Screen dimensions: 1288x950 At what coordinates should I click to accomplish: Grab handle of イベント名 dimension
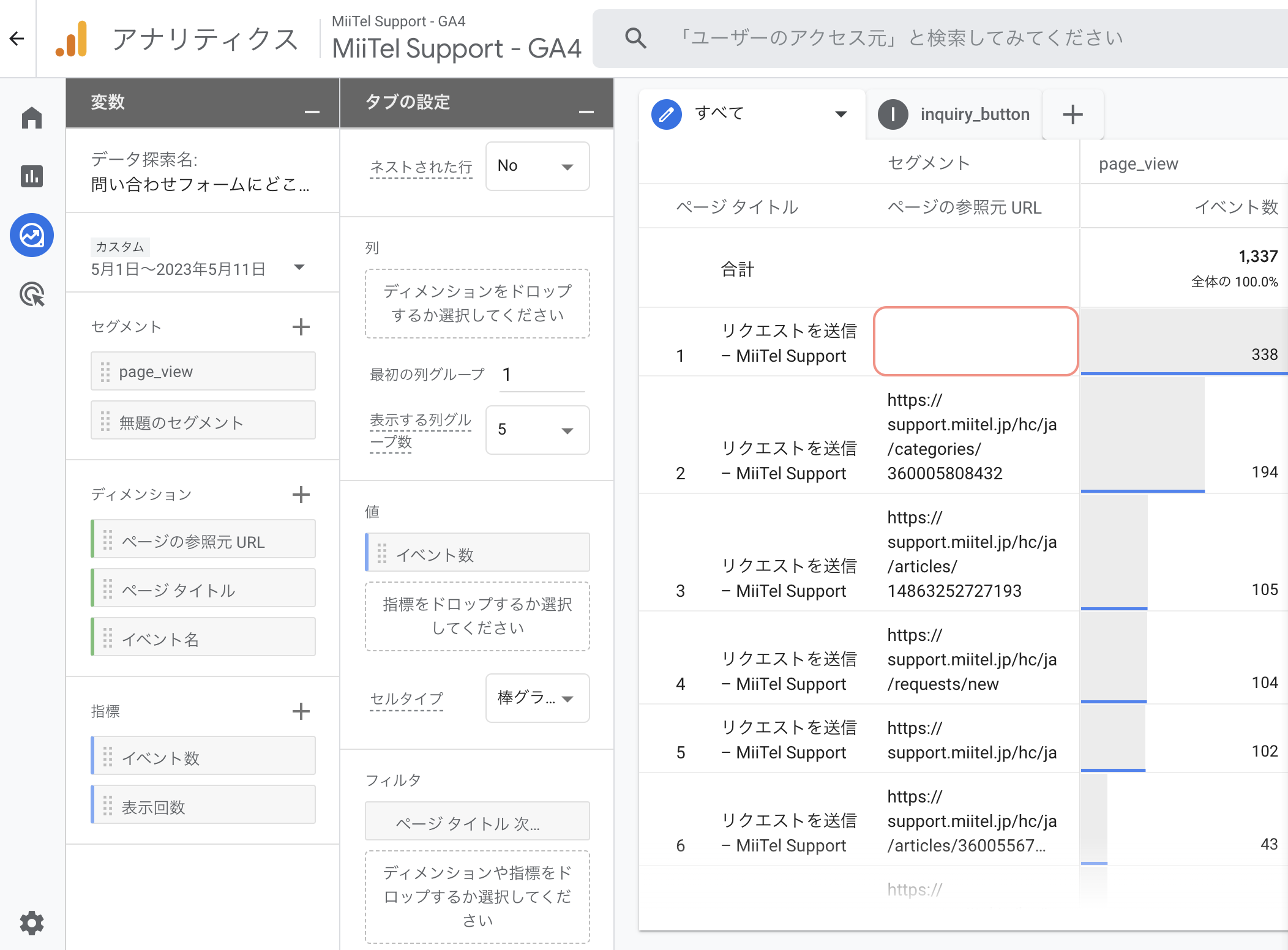point(108,637)
